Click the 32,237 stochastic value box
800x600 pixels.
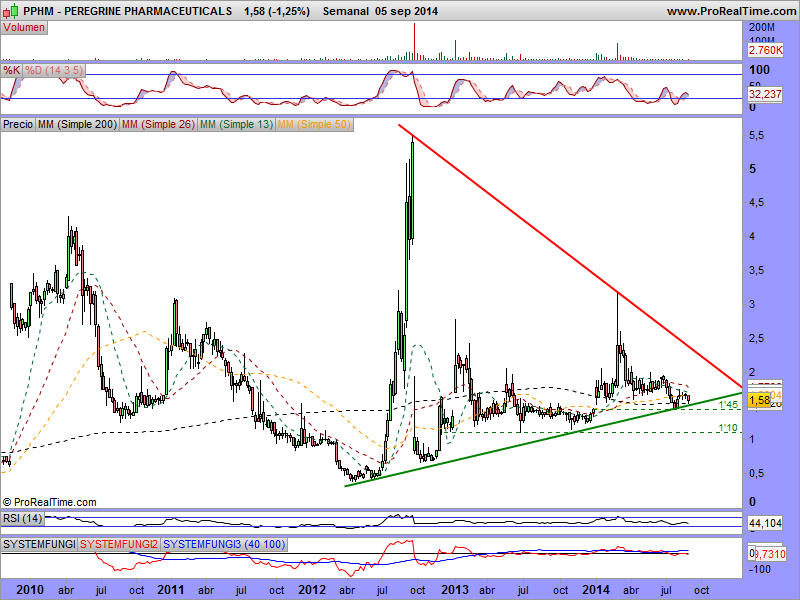pos(765,94)
